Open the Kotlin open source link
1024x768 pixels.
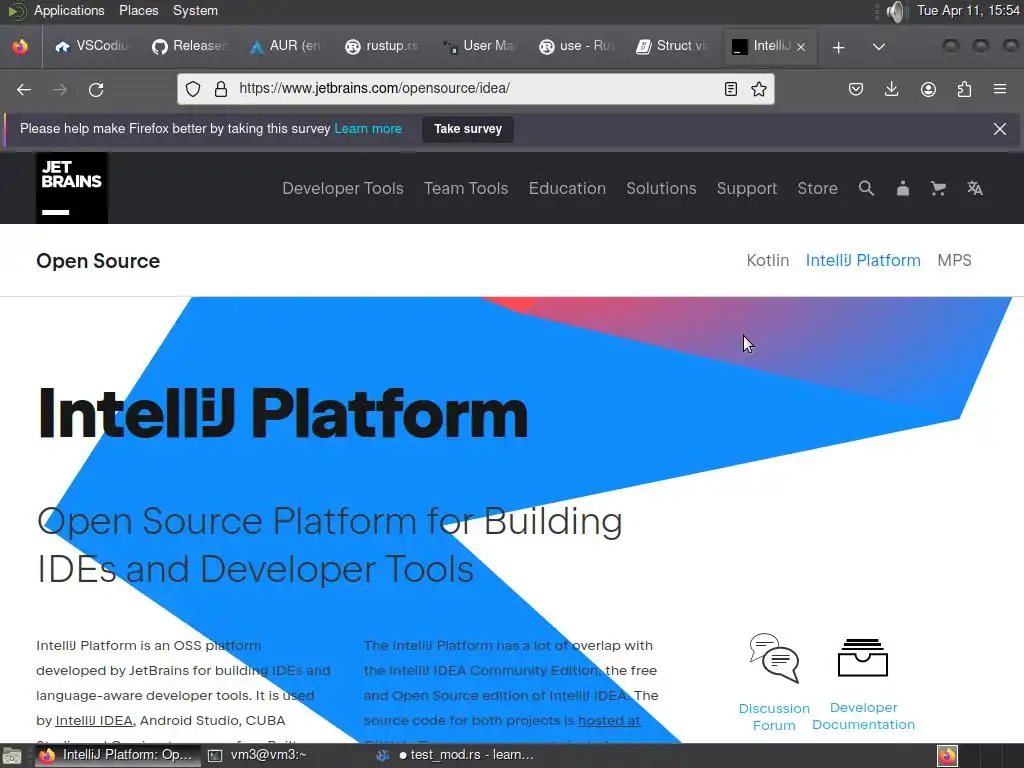pyautogui.click(x=767, y=261)
